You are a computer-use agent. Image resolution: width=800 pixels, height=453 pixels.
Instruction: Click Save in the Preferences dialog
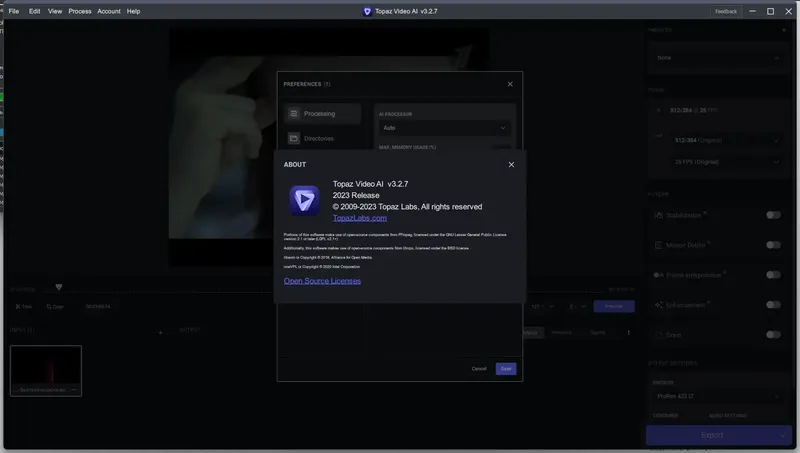506,369
